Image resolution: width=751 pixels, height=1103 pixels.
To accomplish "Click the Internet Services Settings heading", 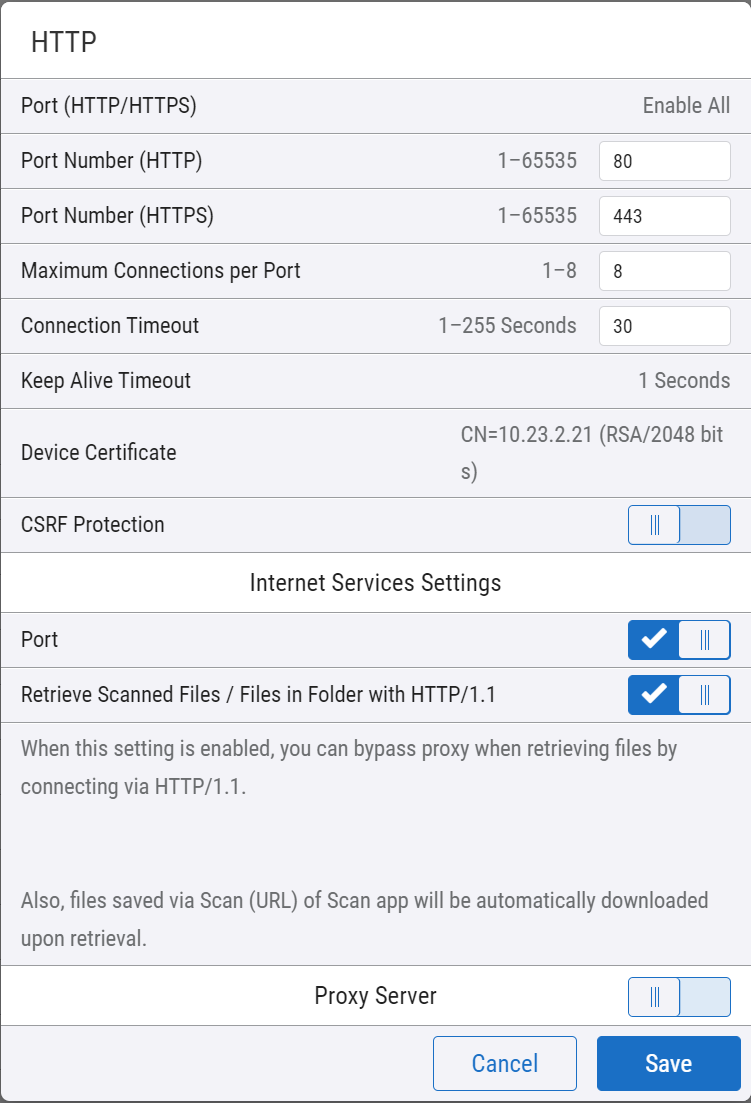I will click(375, 582).
